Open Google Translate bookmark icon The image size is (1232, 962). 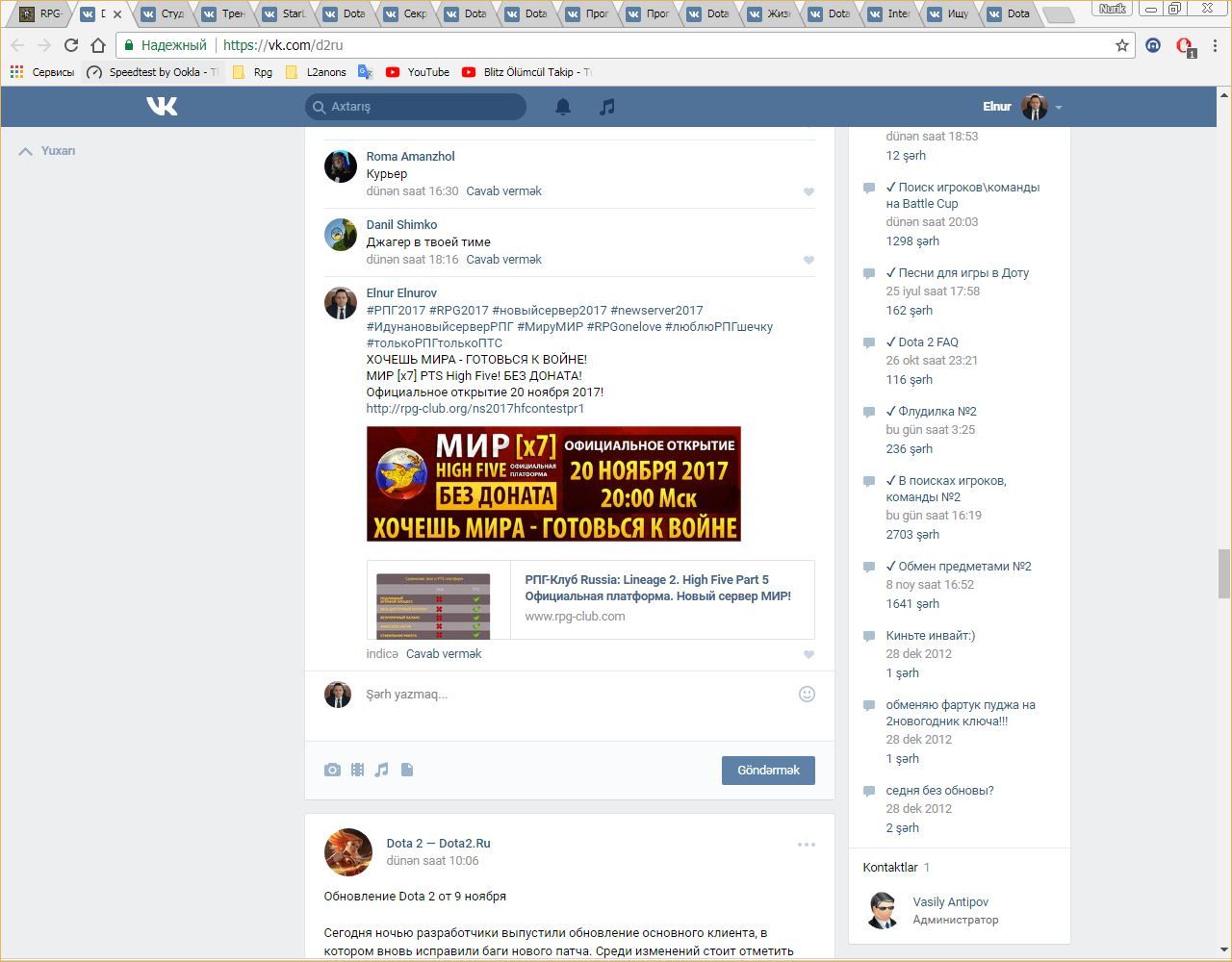[366, 72]
